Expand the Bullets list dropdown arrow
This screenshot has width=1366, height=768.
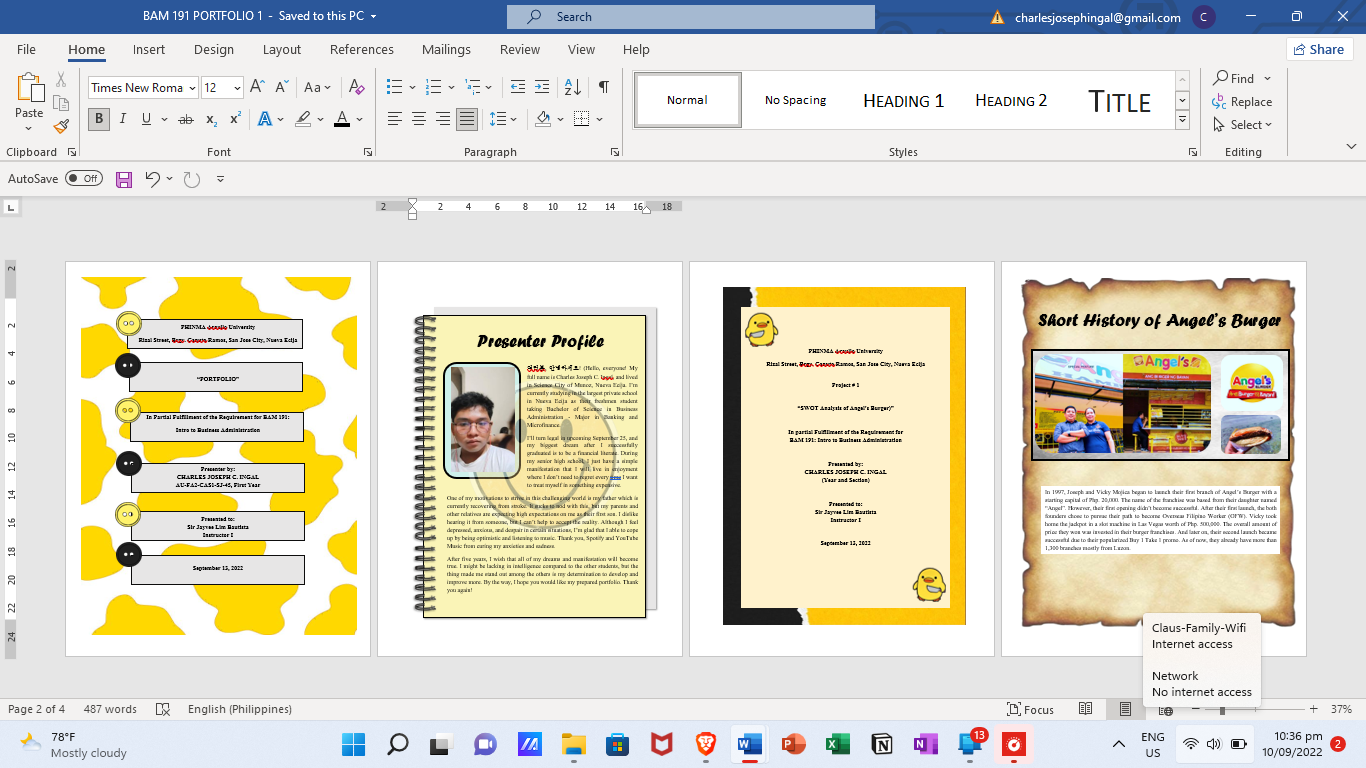pos(411,87)
